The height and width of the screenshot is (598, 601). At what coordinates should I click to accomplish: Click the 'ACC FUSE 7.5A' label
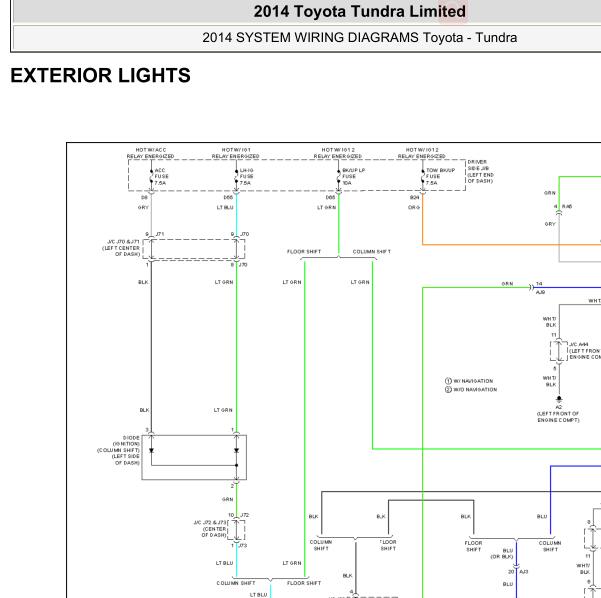pyautogui.click(x=161, y=176)
